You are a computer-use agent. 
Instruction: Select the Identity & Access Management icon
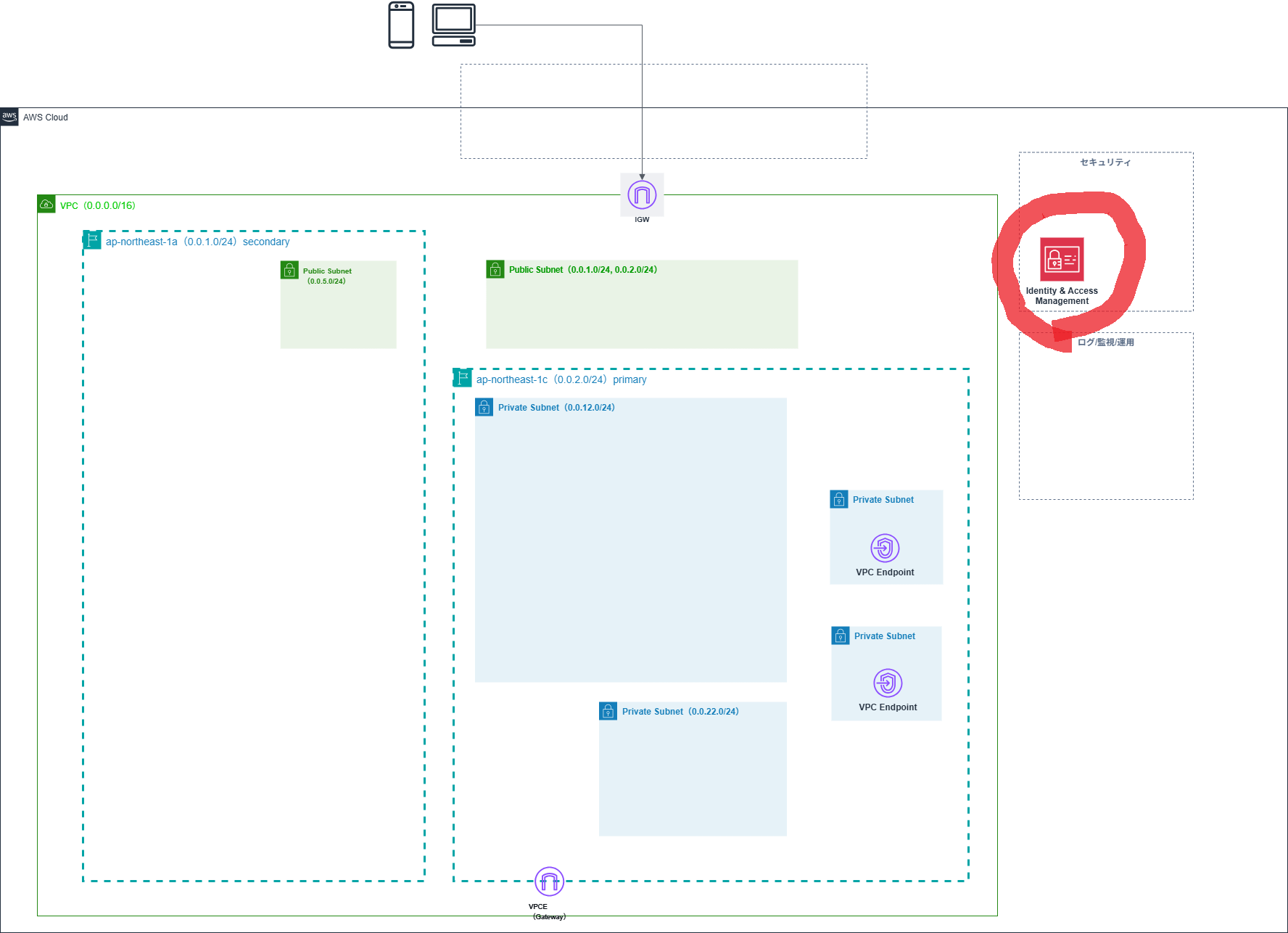tap(1062, 259)
